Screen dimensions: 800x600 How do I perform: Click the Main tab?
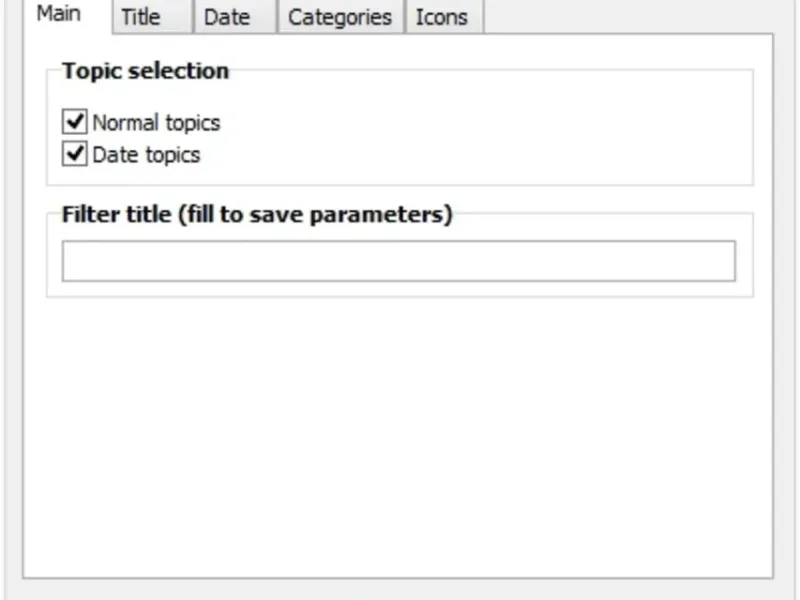tap(58, 15)
